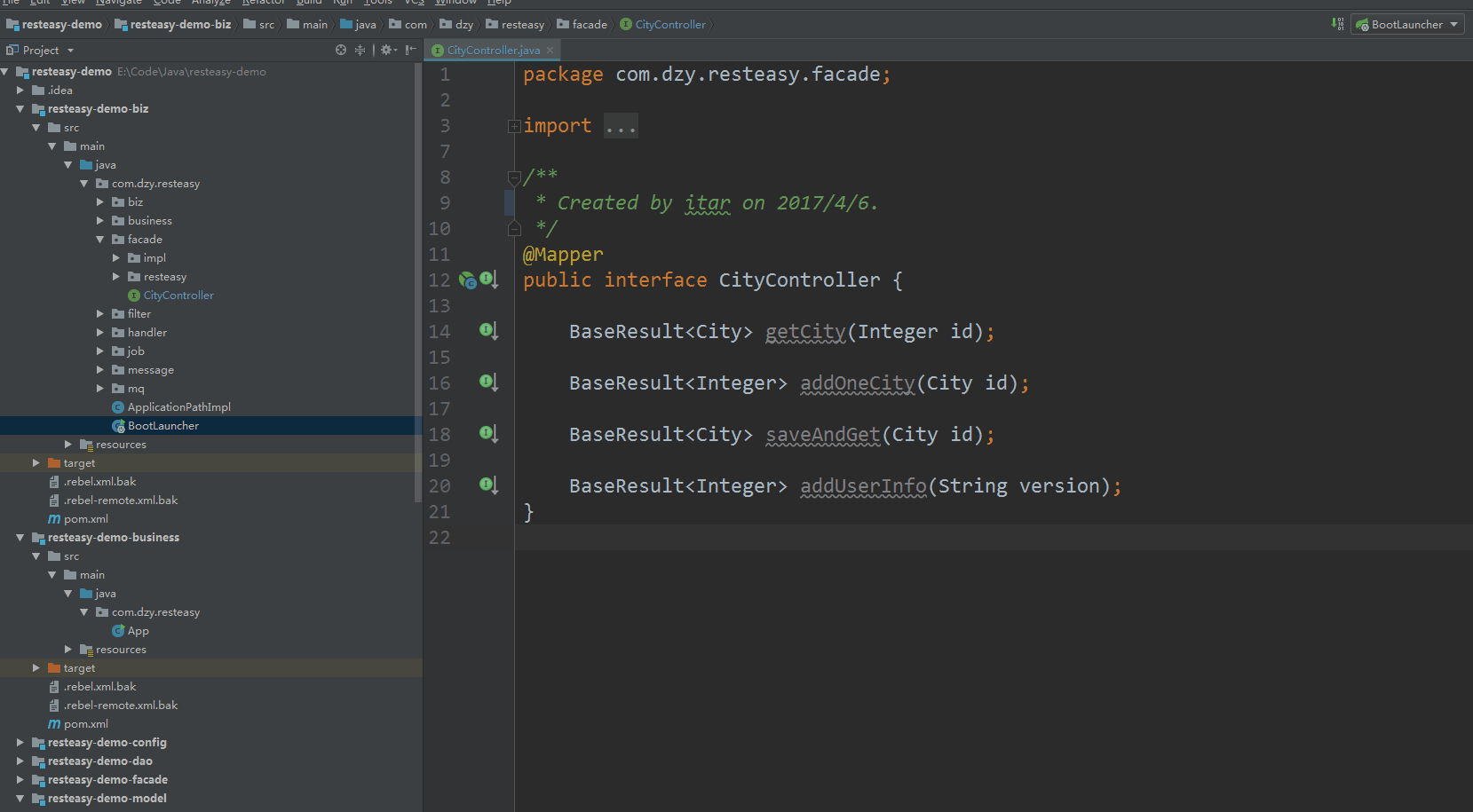Expand the biz package arrow
1473x812 pixels.
(x=99, y=202)
